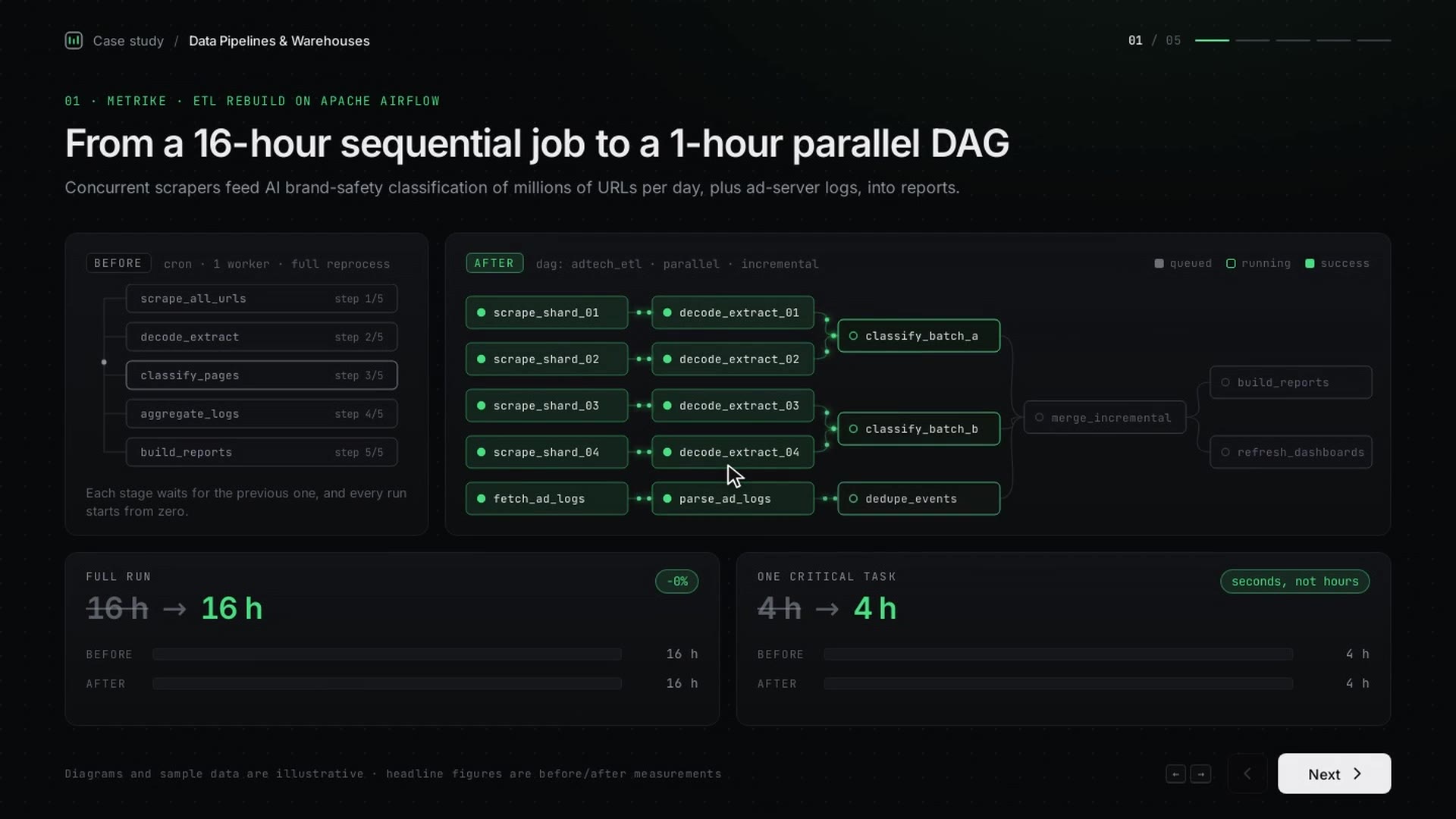This screenshot has height=819, width=1456.
Task: Select the classify_pages step 3/5 row
Action: coord(262,375)
